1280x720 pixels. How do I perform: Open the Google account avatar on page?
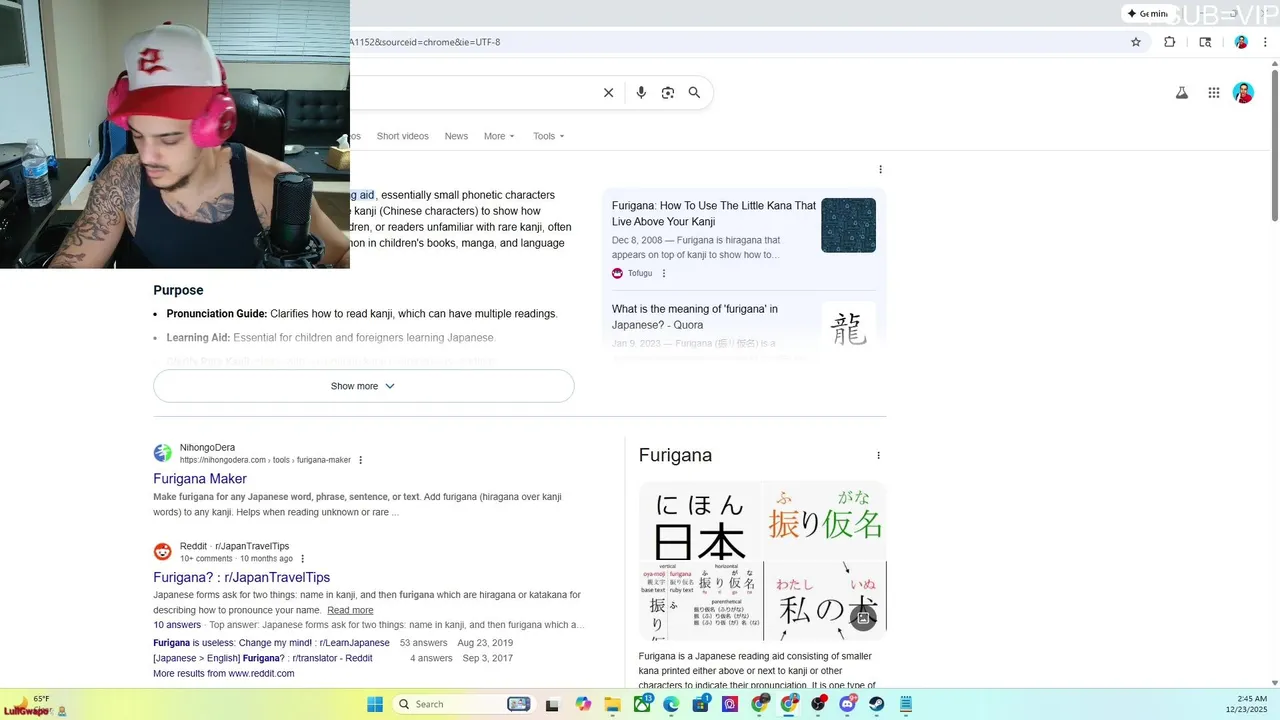pyautogui.click(x=1244, y=93)
